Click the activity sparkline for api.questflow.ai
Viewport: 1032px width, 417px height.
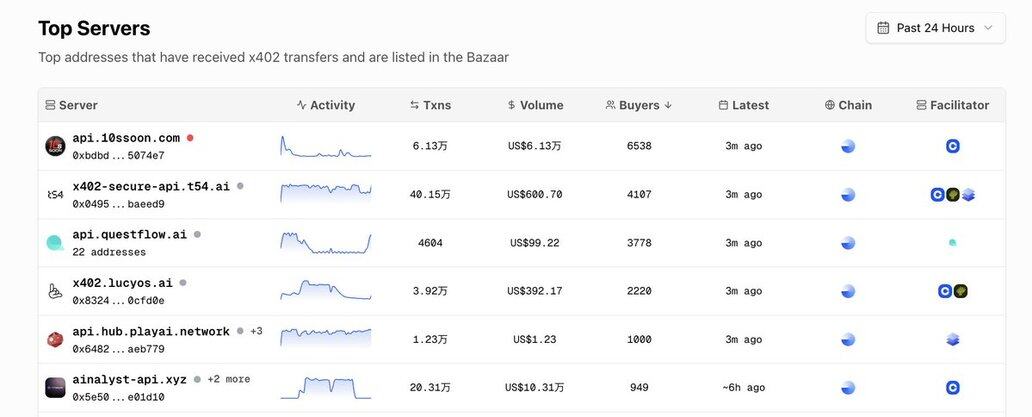point(326,243)
